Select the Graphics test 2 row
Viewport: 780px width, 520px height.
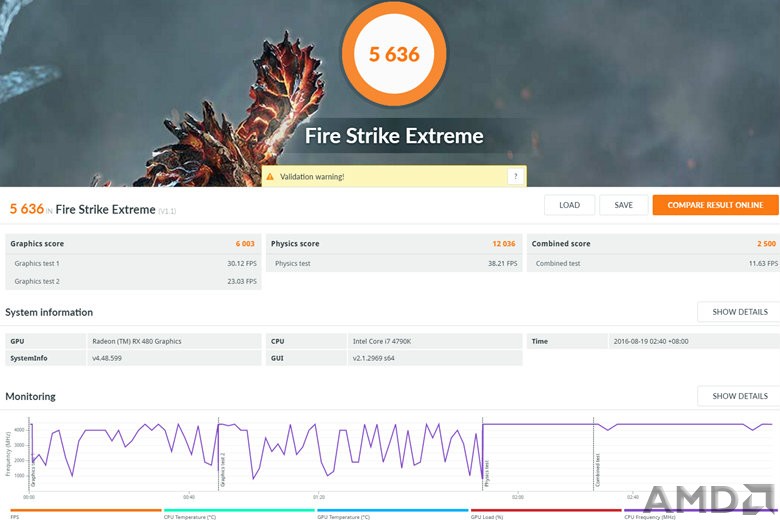click(133, 281)
